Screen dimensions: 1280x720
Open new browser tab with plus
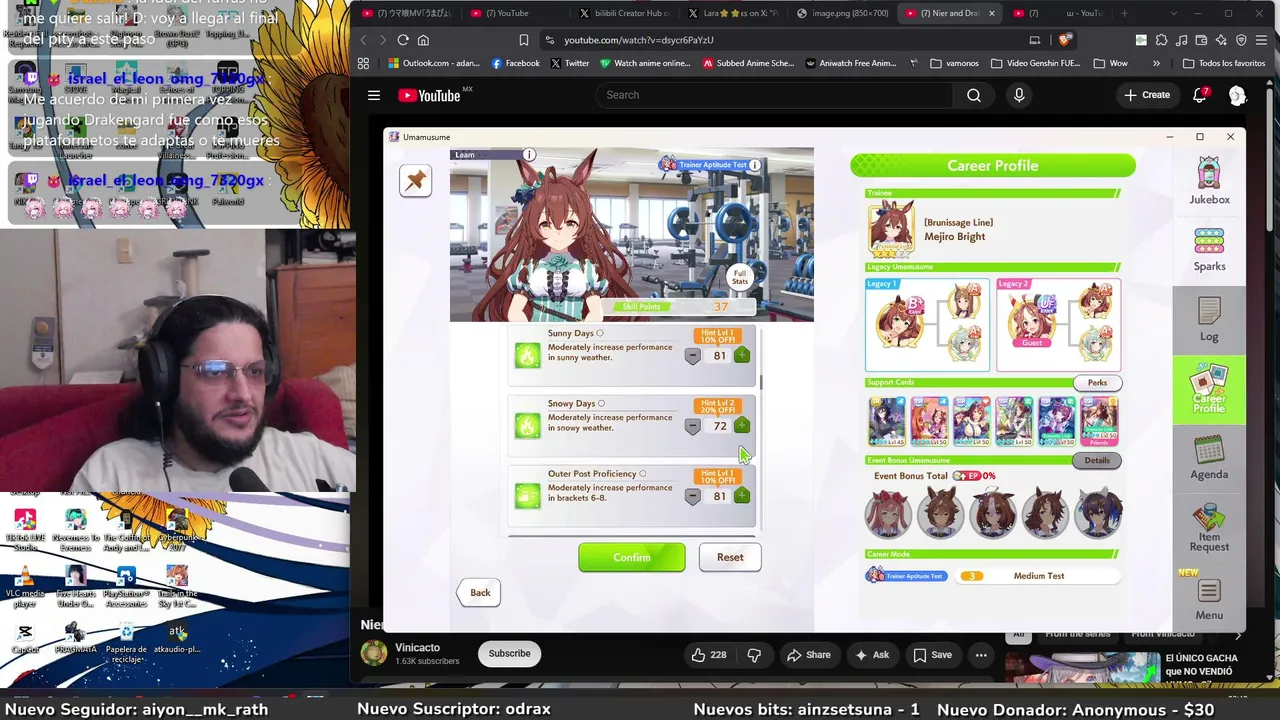1125,13
